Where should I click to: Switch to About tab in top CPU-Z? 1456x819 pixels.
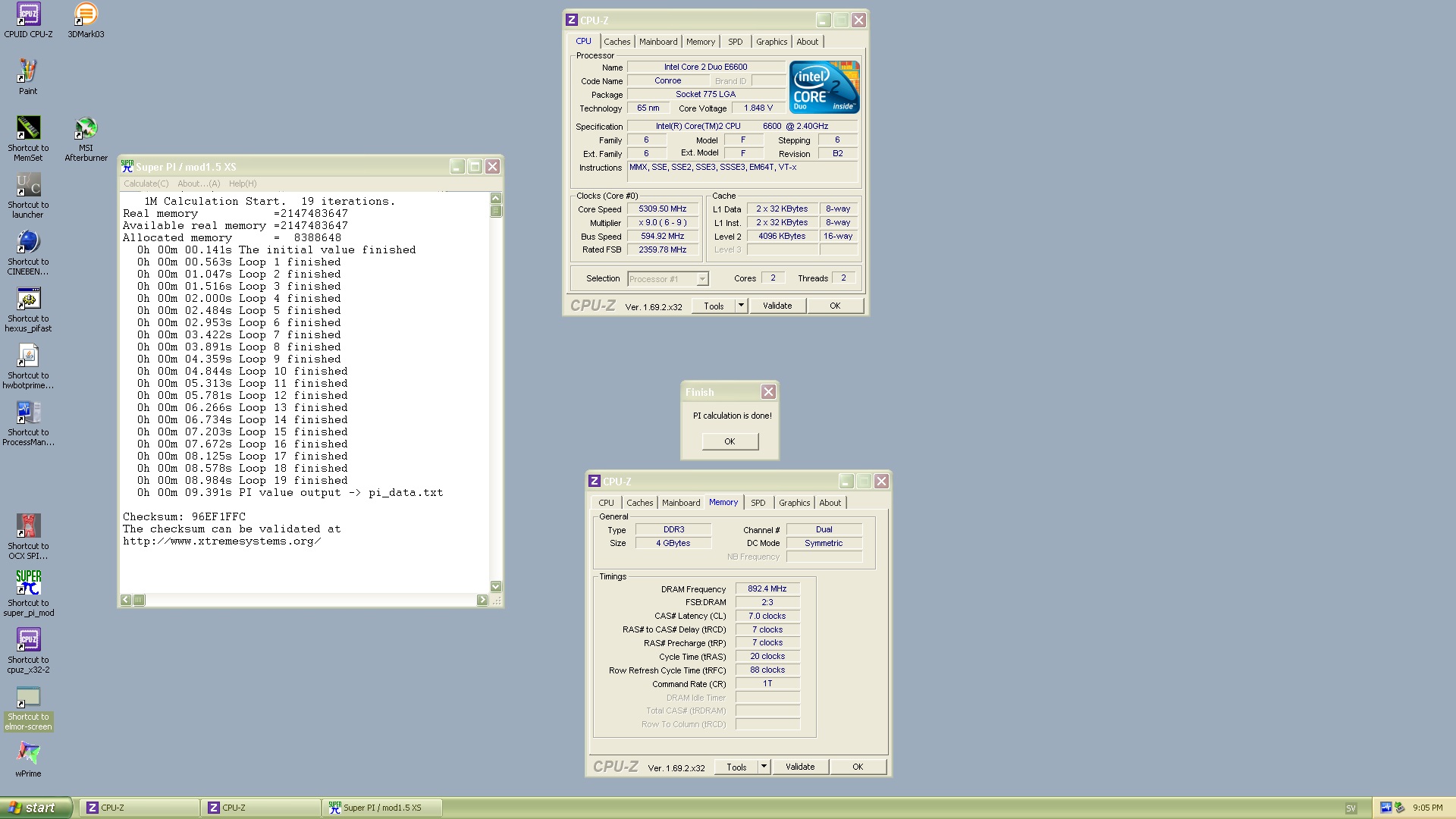[807, 42]
